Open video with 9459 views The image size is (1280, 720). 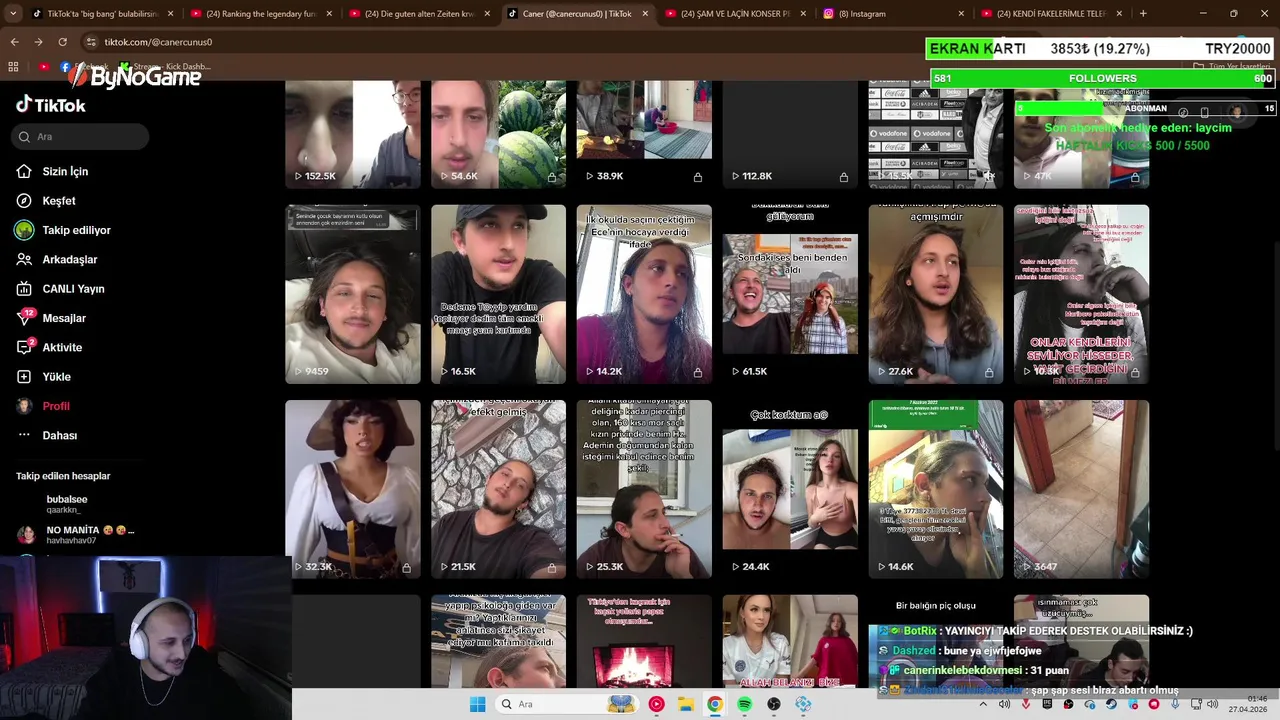tap(352, 294)
